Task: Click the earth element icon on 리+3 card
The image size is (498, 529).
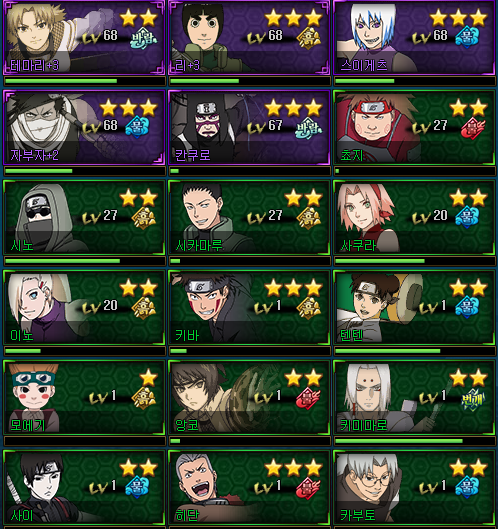Action: tap(308, 39)
